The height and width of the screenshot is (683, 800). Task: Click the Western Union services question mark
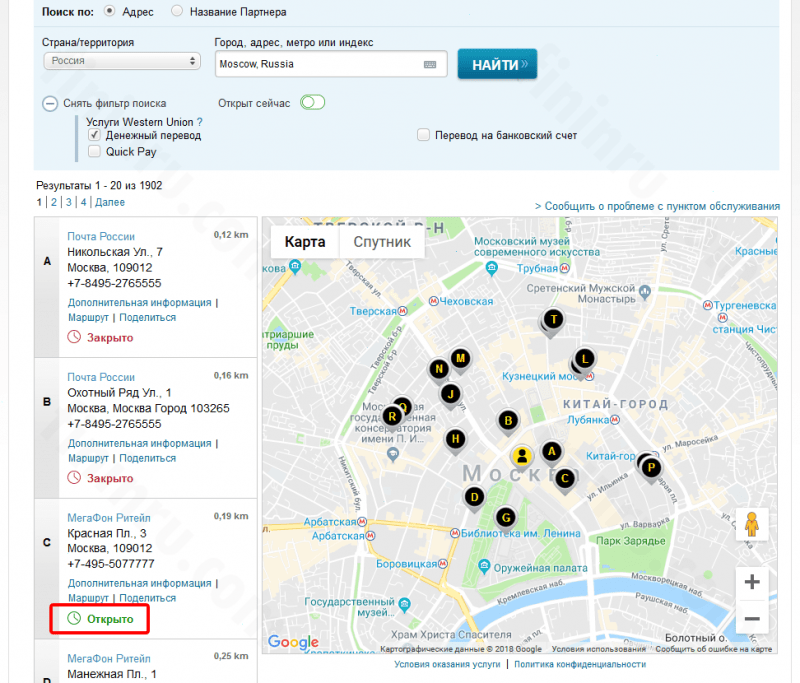click(199, 122)
